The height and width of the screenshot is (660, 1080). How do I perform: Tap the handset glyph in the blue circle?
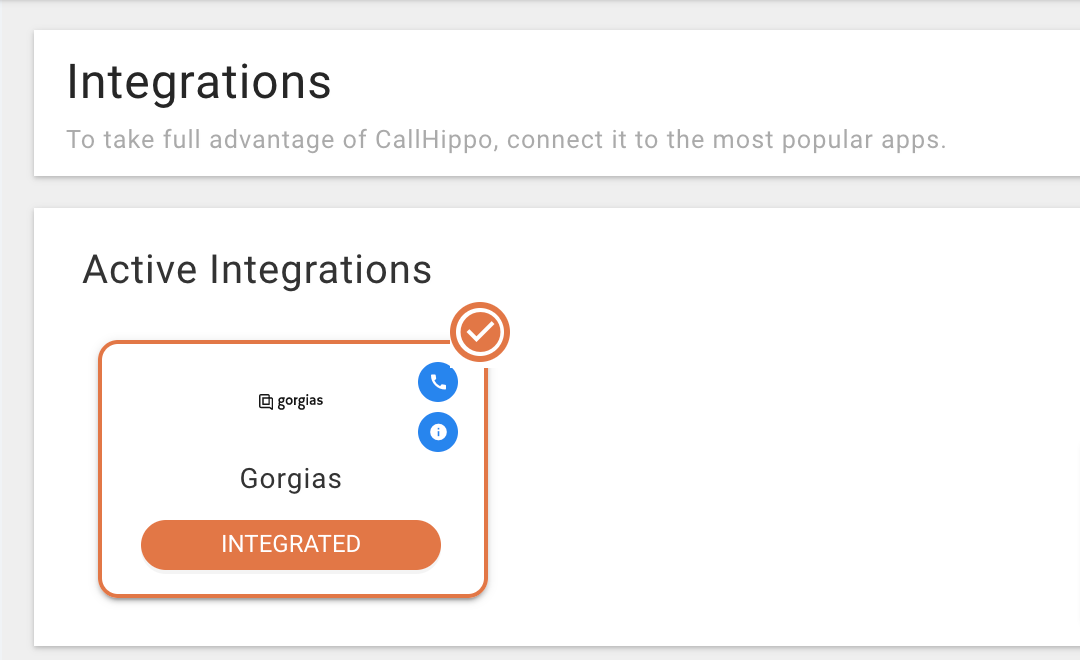point(437,382)
